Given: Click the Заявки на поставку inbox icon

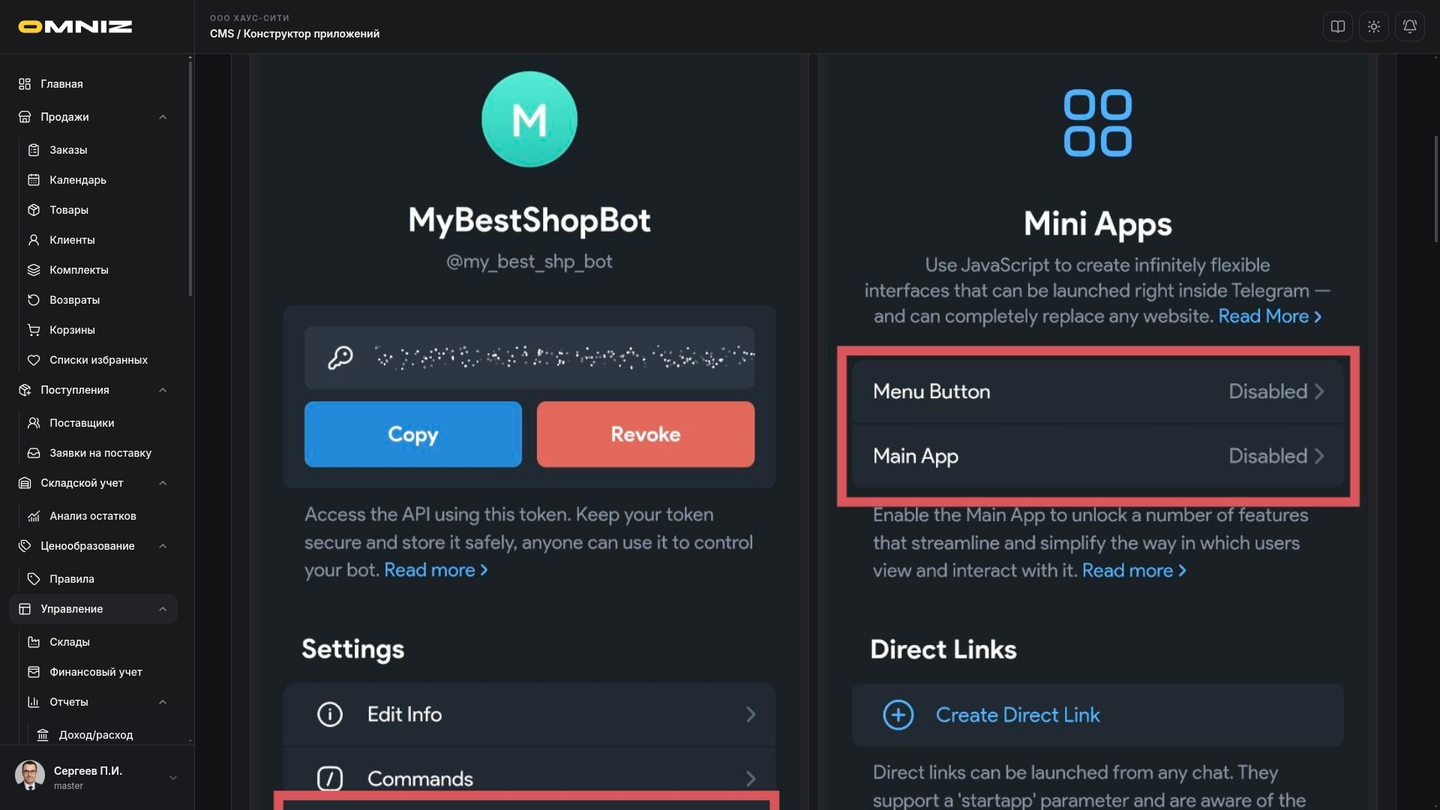Looking at the screenshot, I should pos(34,453).
